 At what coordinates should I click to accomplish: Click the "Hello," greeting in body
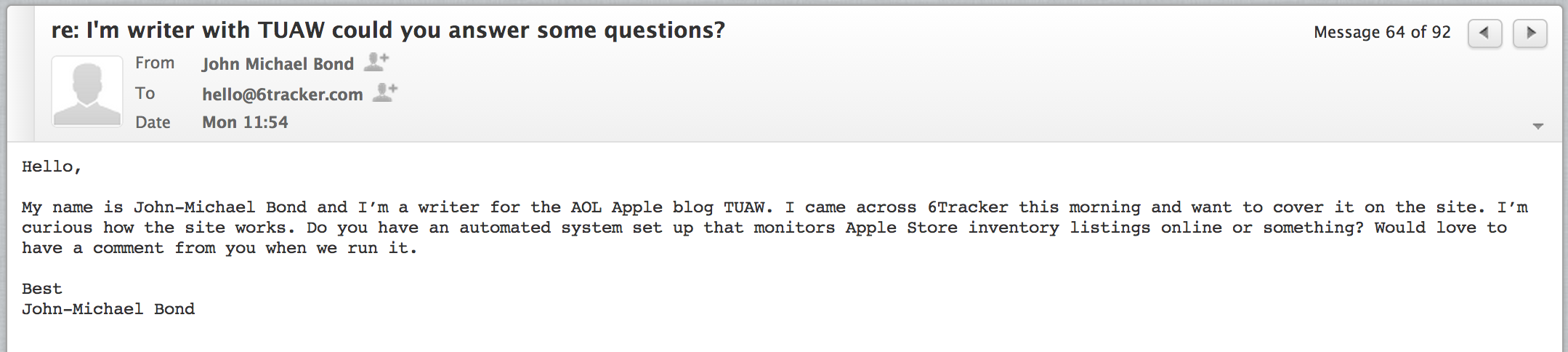point(52,167)
